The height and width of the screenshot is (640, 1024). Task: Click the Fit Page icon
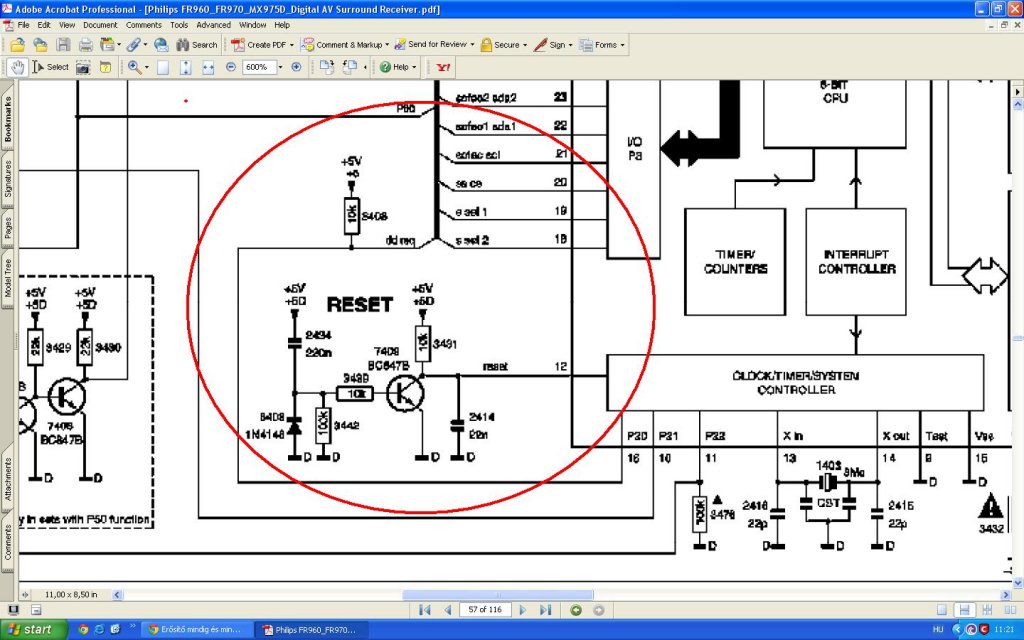point(185,67)
